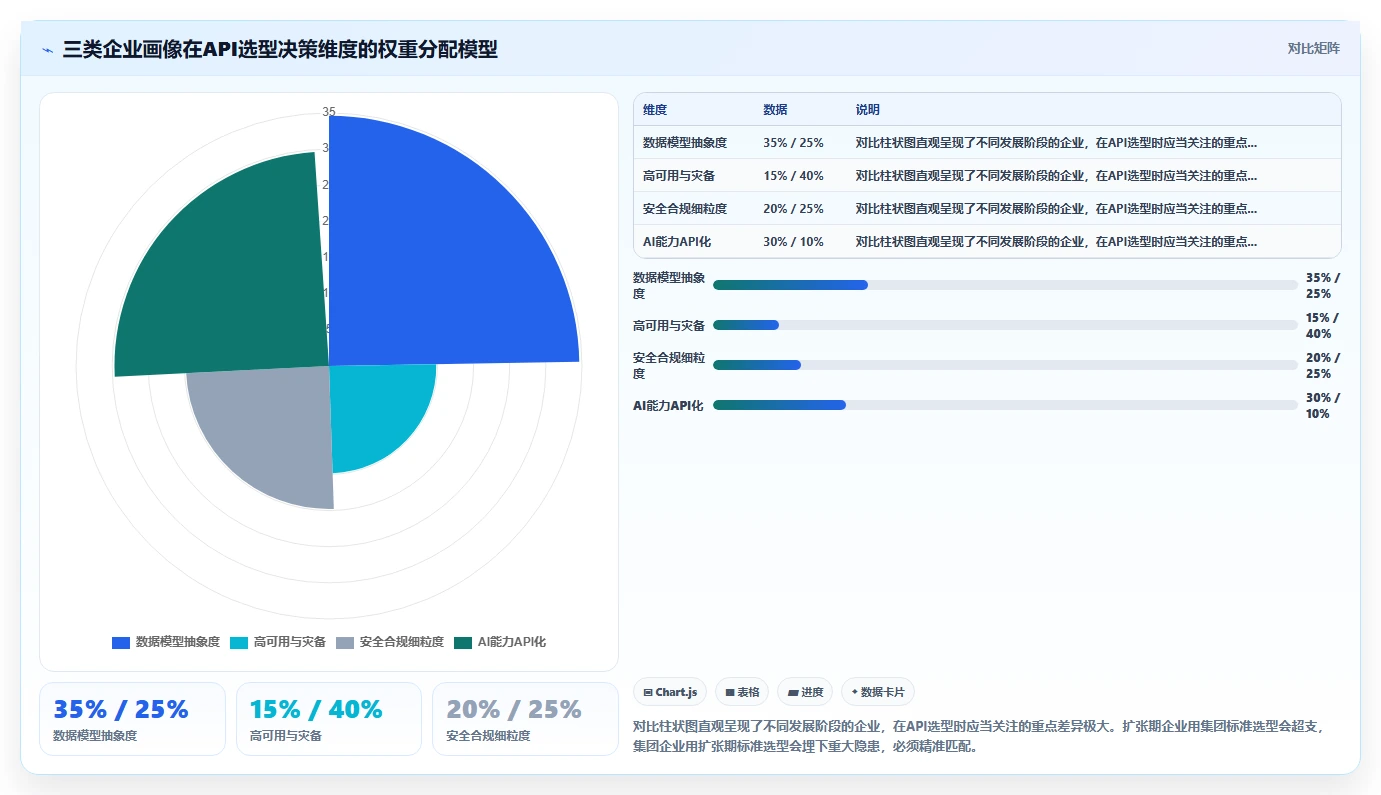Select table row cell 安全合规细粒度
The height and width of the screenshot is (795, 1381).
pos(685,209)
